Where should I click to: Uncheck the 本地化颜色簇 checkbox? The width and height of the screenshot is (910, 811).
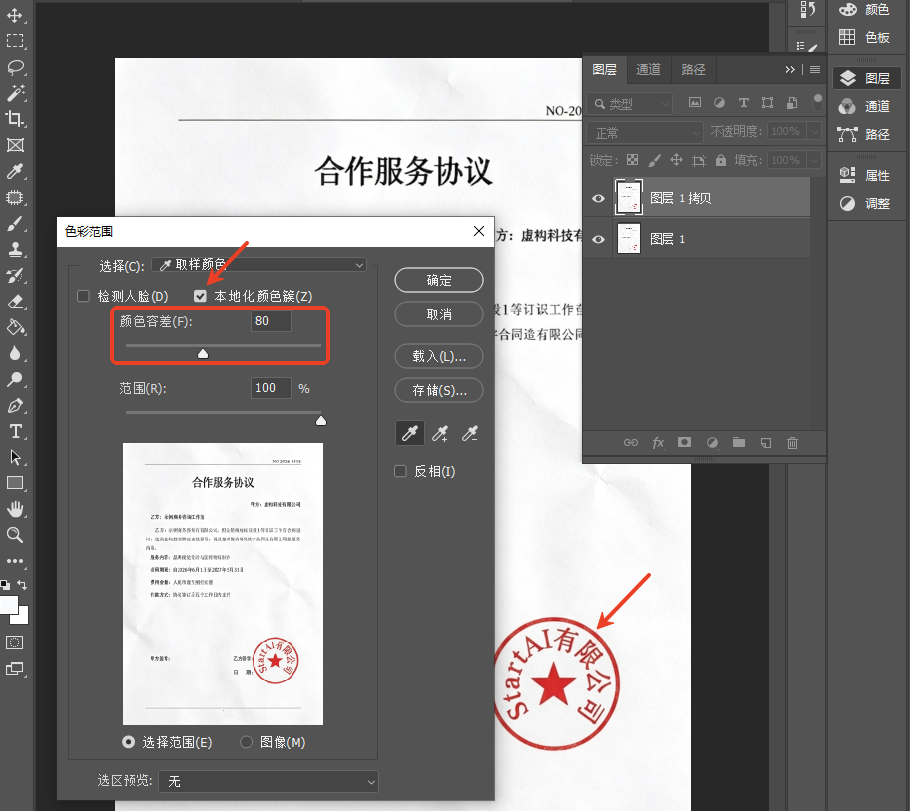pyautogui.click(x=200, y=297)
